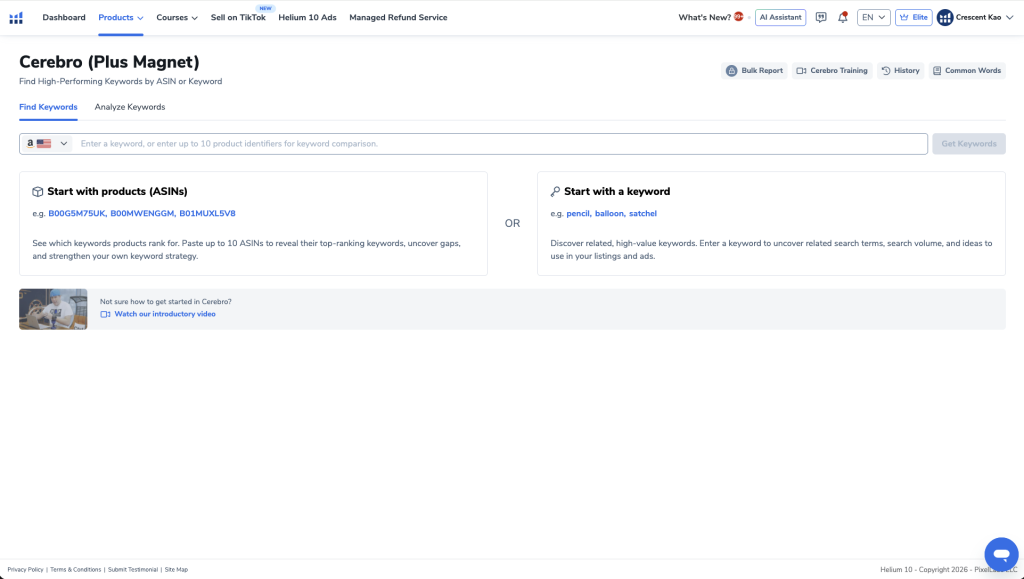Click the AI Assistant button
1024x579 pixels.
pyautogui.click(x=780, y=17)
